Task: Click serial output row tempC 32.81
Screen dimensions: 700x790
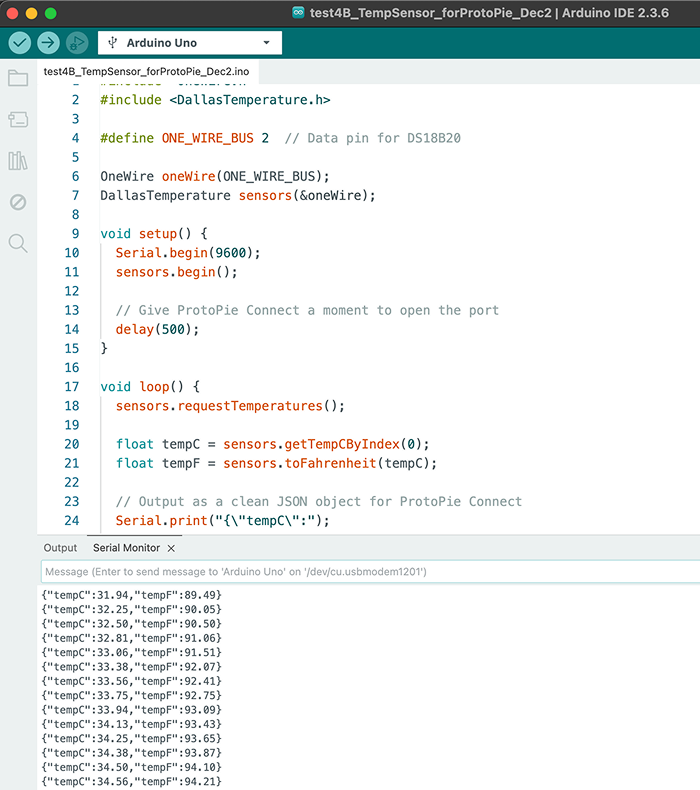Action: coord(132,638)
